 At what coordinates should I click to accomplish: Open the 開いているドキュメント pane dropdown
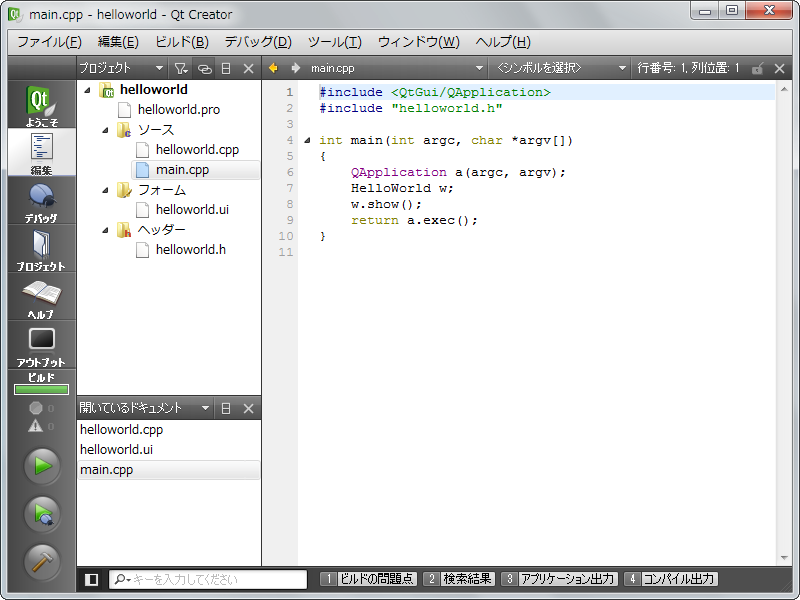pyautogui.click(x=205, y=408)
